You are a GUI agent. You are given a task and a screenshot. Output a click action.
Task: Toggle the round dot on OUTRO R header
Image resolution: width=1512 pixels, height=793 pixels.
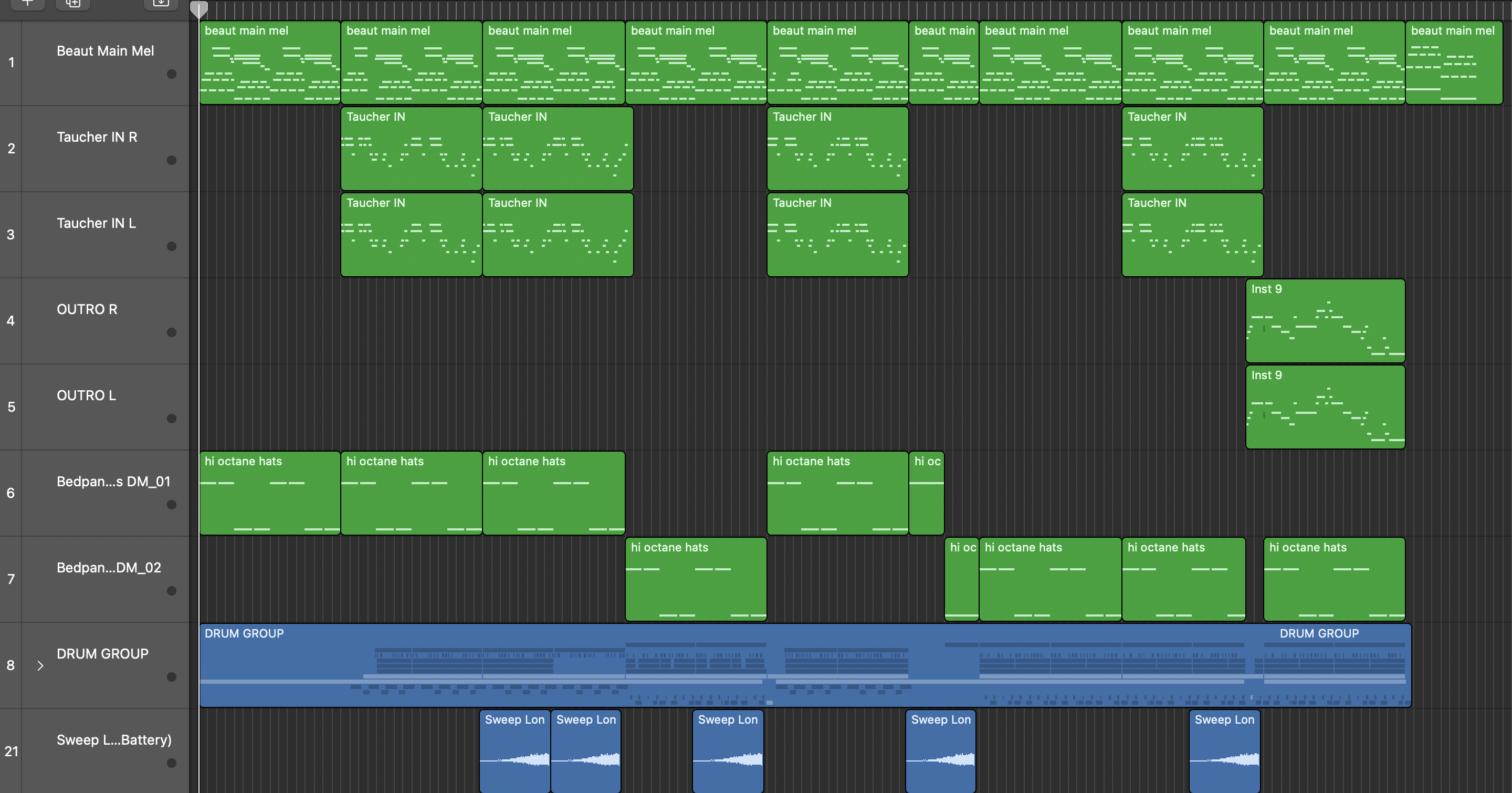point(171,332)
